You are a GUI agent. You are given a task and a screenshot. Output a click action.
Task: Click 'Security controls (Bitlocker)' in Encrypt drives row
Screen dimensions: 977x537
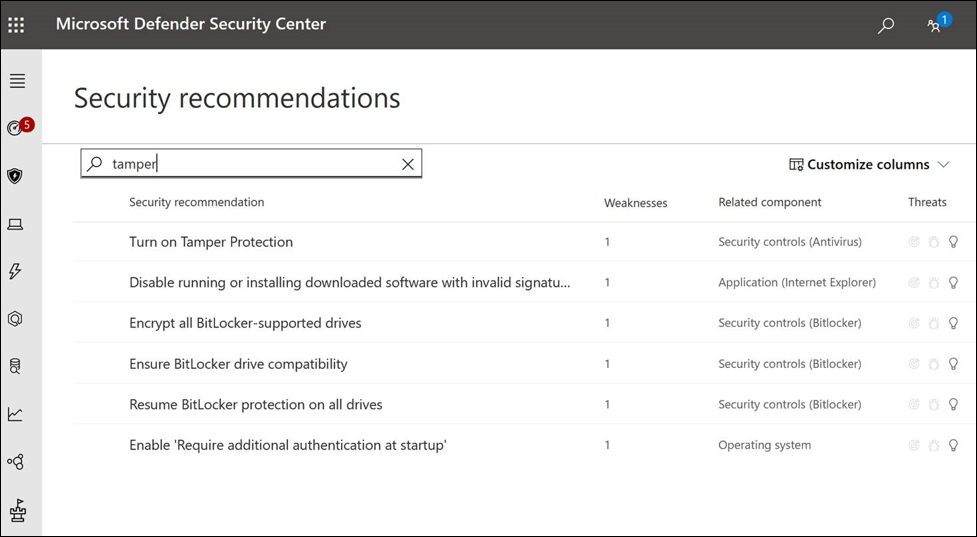point(790,323)
